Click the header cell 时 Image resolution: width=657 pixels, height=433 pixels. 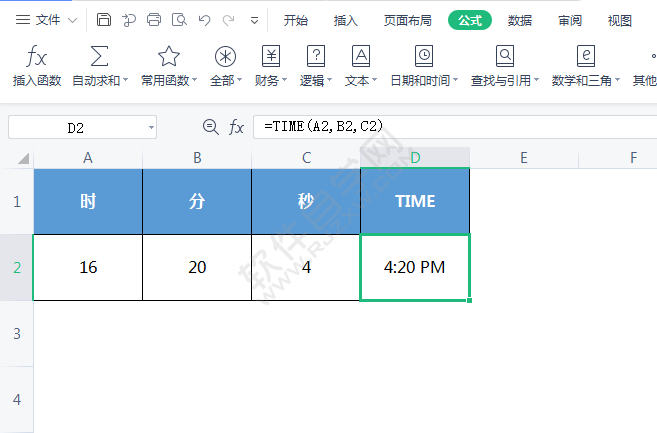click(x=88, y=202)
